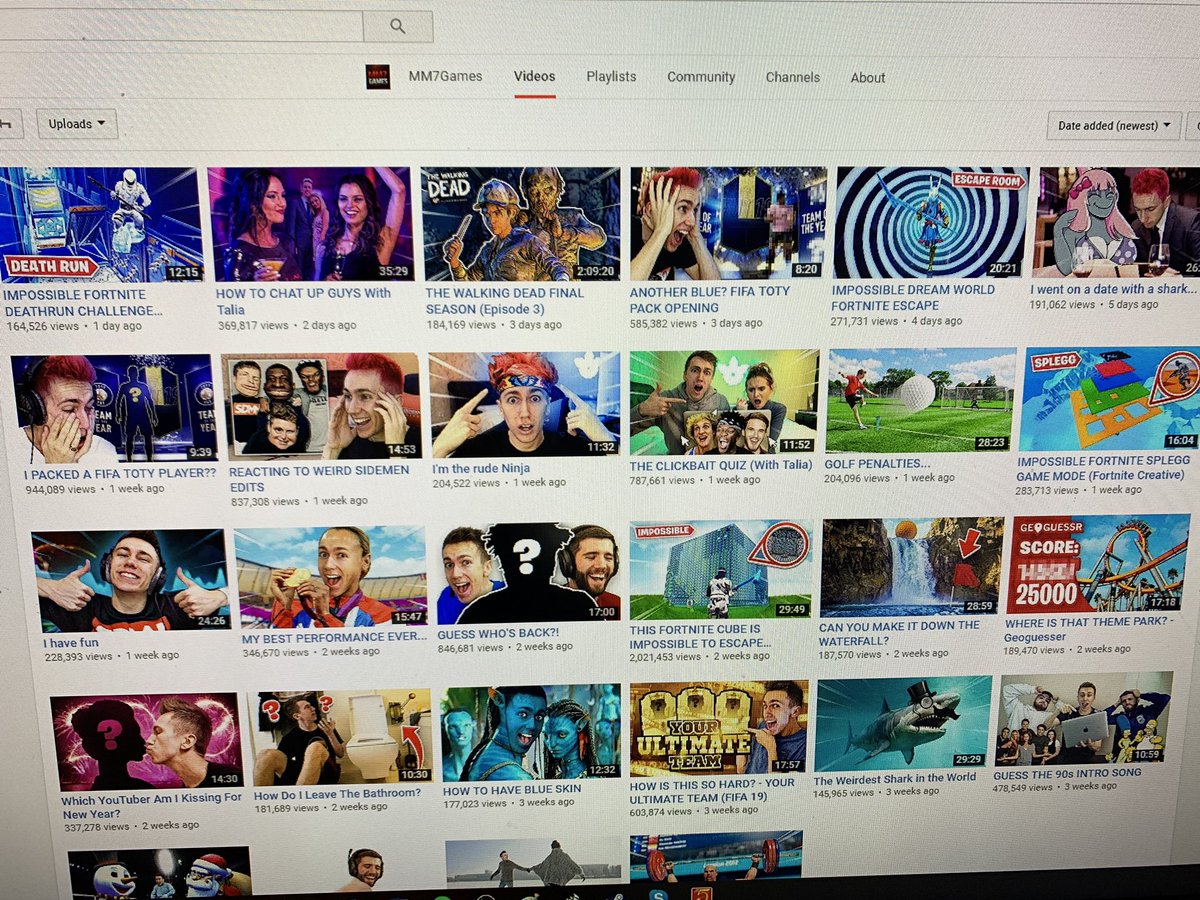Click '2:09:20' duration badge on Walking Dead
This screenshot has height=900, width=1200.
[594, 270]
